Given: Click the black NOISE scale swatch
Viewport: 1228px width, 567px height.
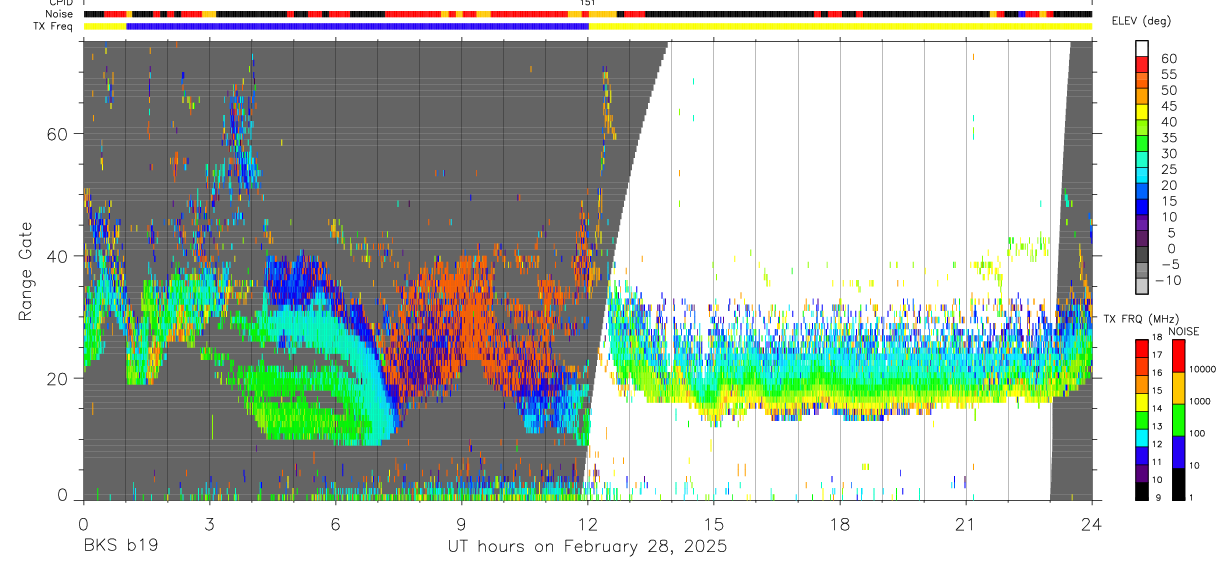Looking at the screenshot, I should [x=1178, y=484].
